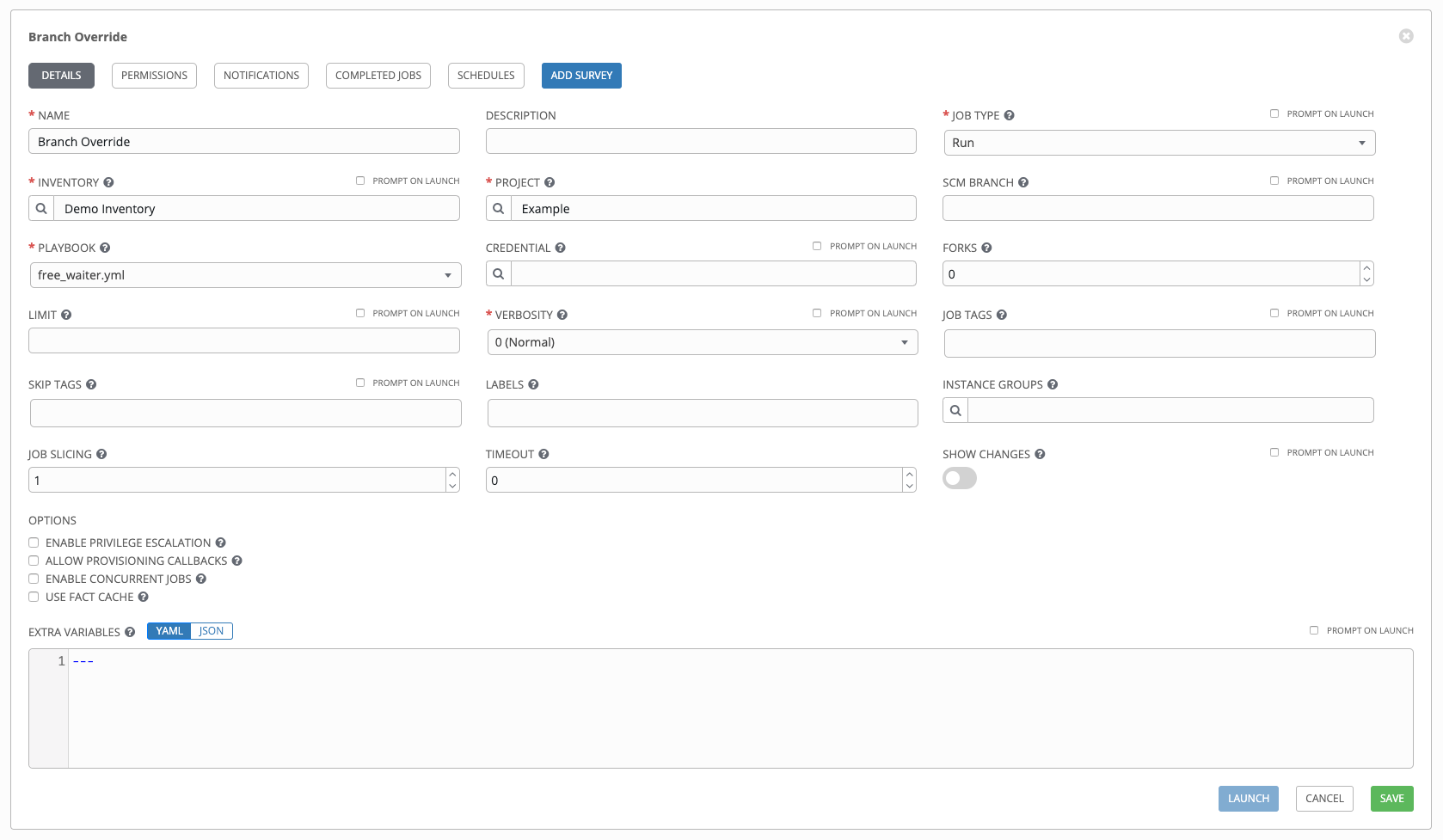The image size is (1443, 840).
Task: Open Credential lookup via the search icon
Action: pos(499,273)
